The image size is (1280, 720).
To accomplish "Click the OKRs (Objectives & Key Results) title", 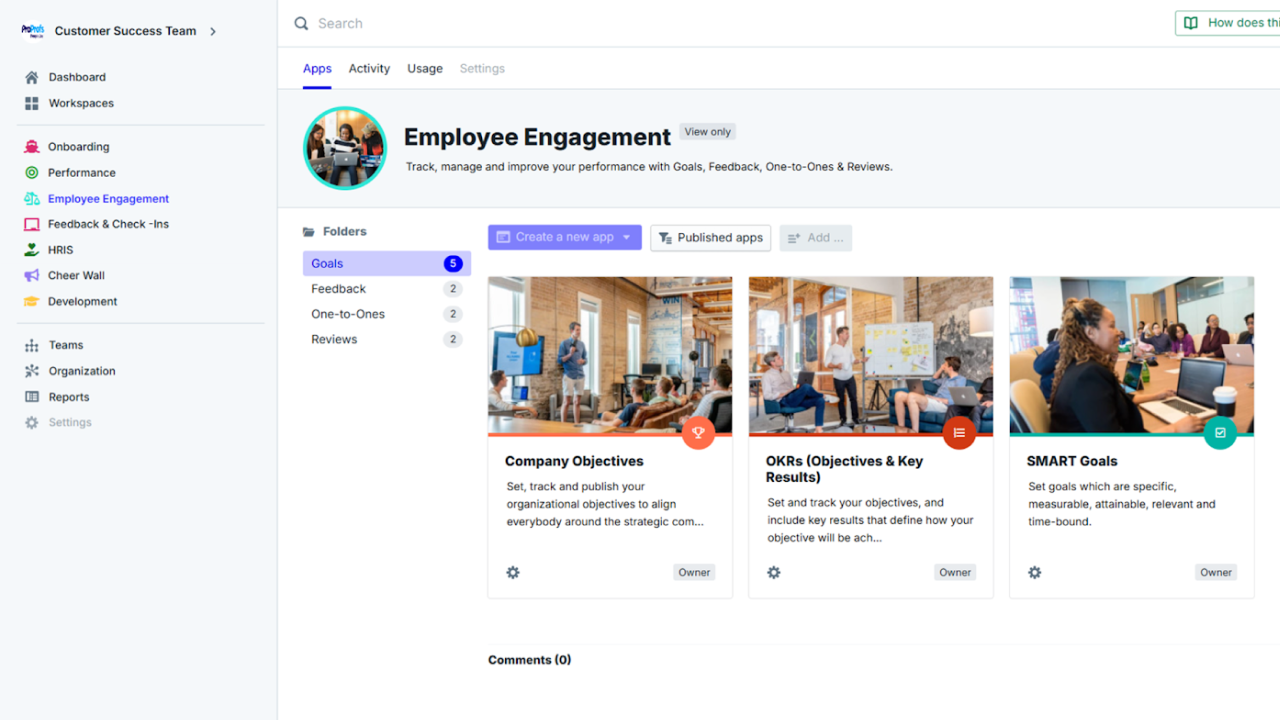I will pyautogui.click(x=844, y=469).
